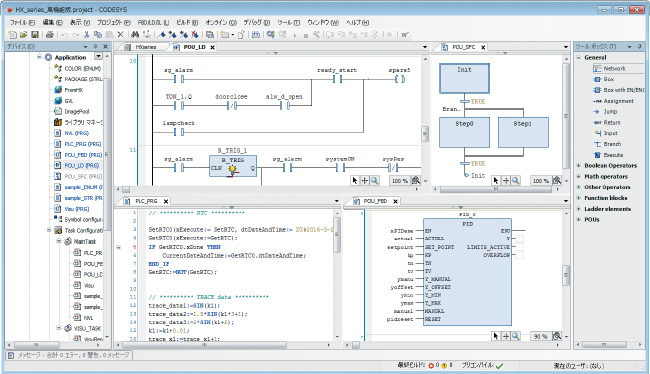Viewport: 650px width, 374px height.
Task: Select POU_FBD (PRG) in the device tree
Action: click(x=78, y=155)
